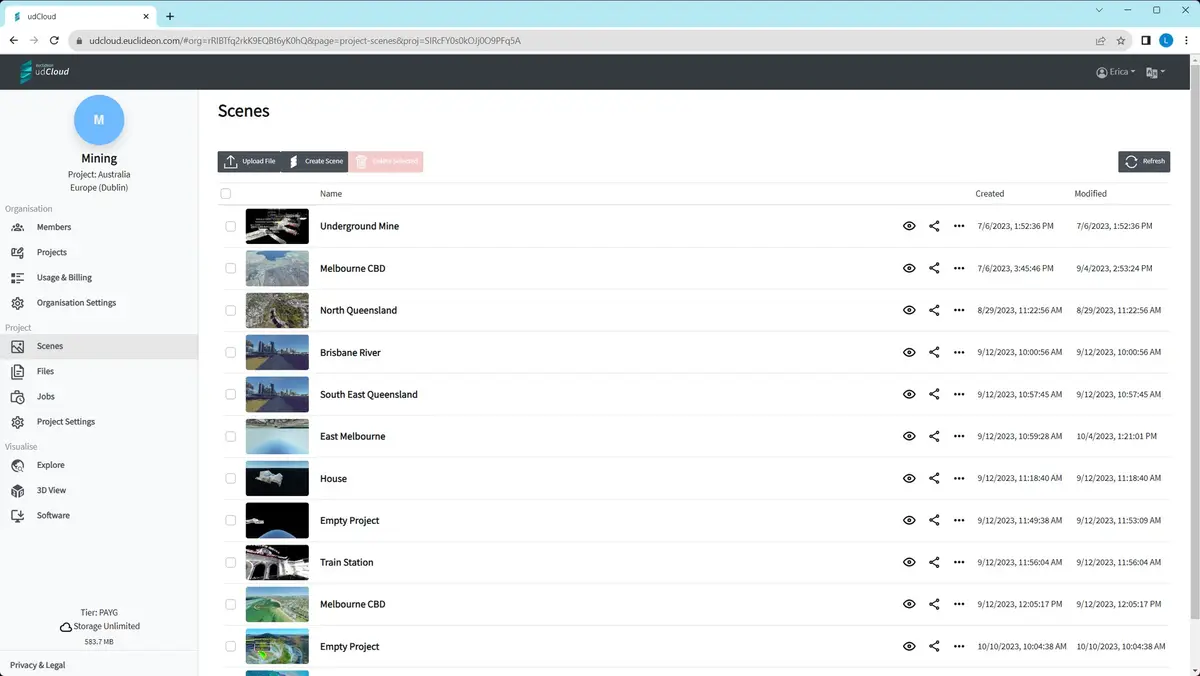Screen dimensions: 1200x676
Task: Select the Scenes sidebar item
Action: coord(99,346)
